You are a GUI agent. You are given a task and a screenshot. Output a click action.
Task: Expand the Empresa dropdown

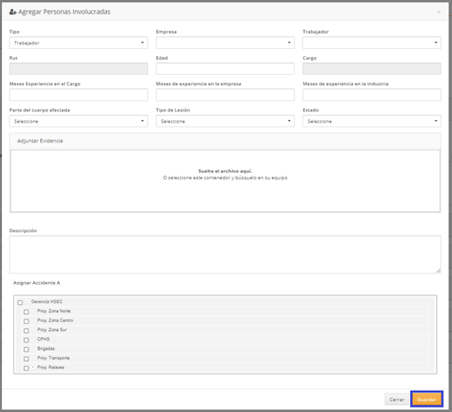point(225,43)
